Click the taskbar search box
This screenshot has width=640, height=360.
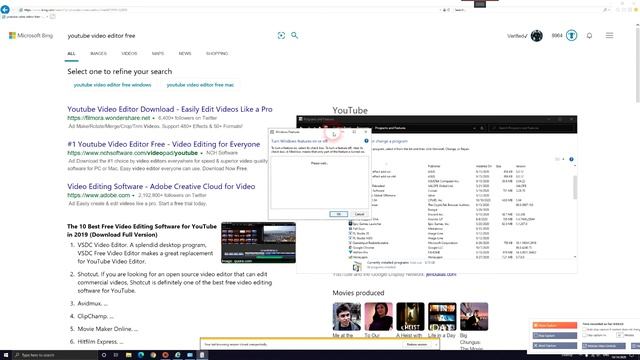pyautogui.click(x=55, y=355)
